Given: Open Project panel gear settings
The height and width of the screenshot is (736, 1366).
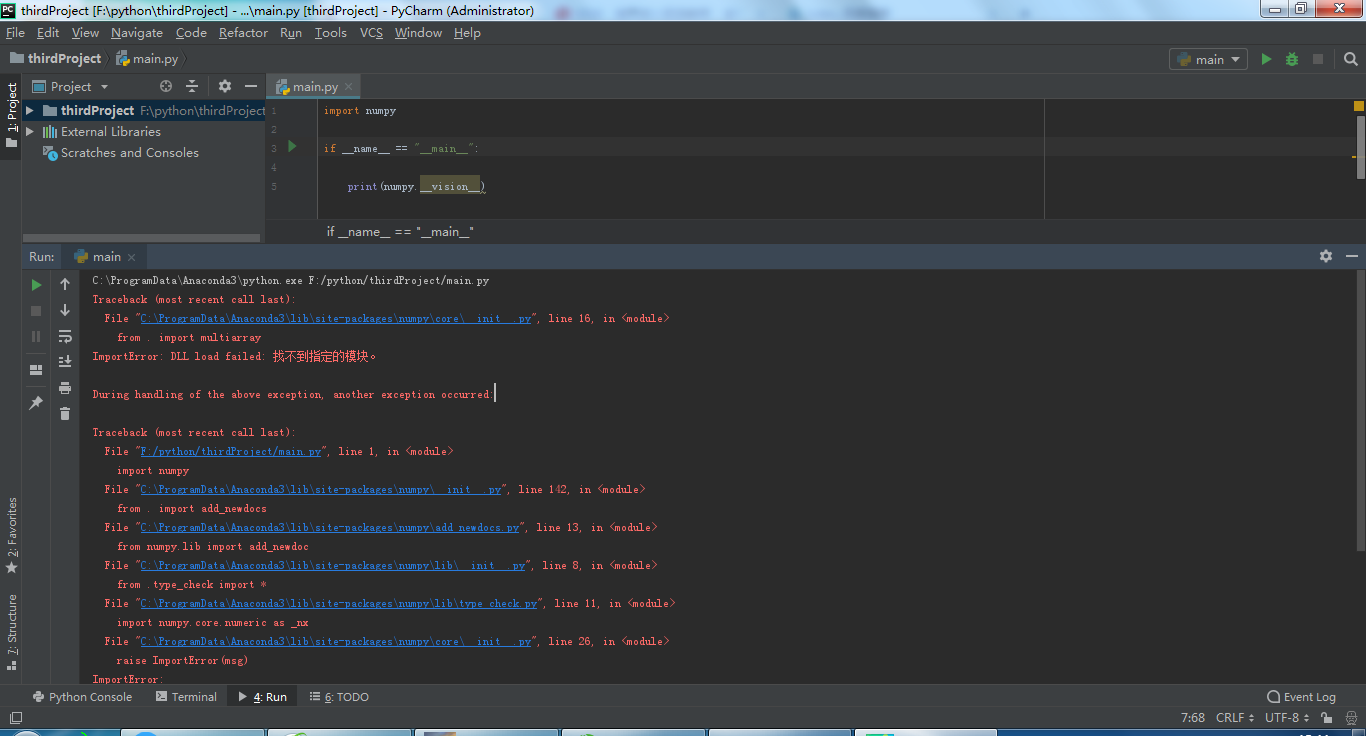Looking at the screenshot, I should [225, 87].
